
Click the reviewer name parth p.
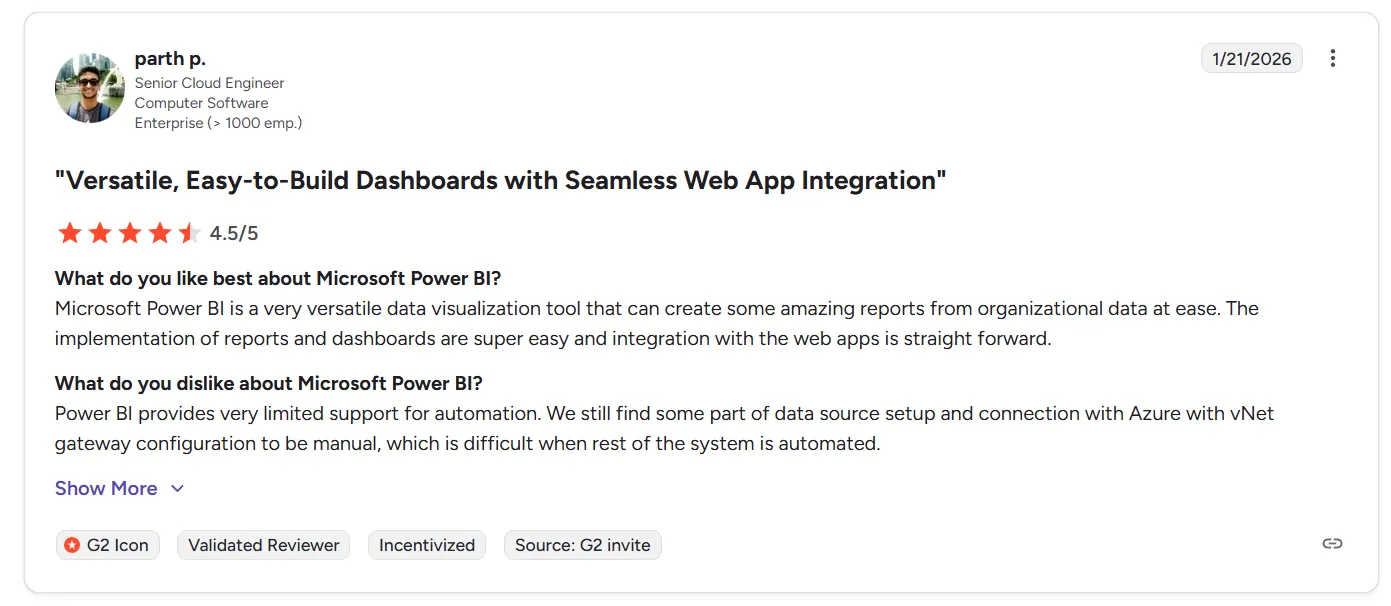tap(170, 59)
